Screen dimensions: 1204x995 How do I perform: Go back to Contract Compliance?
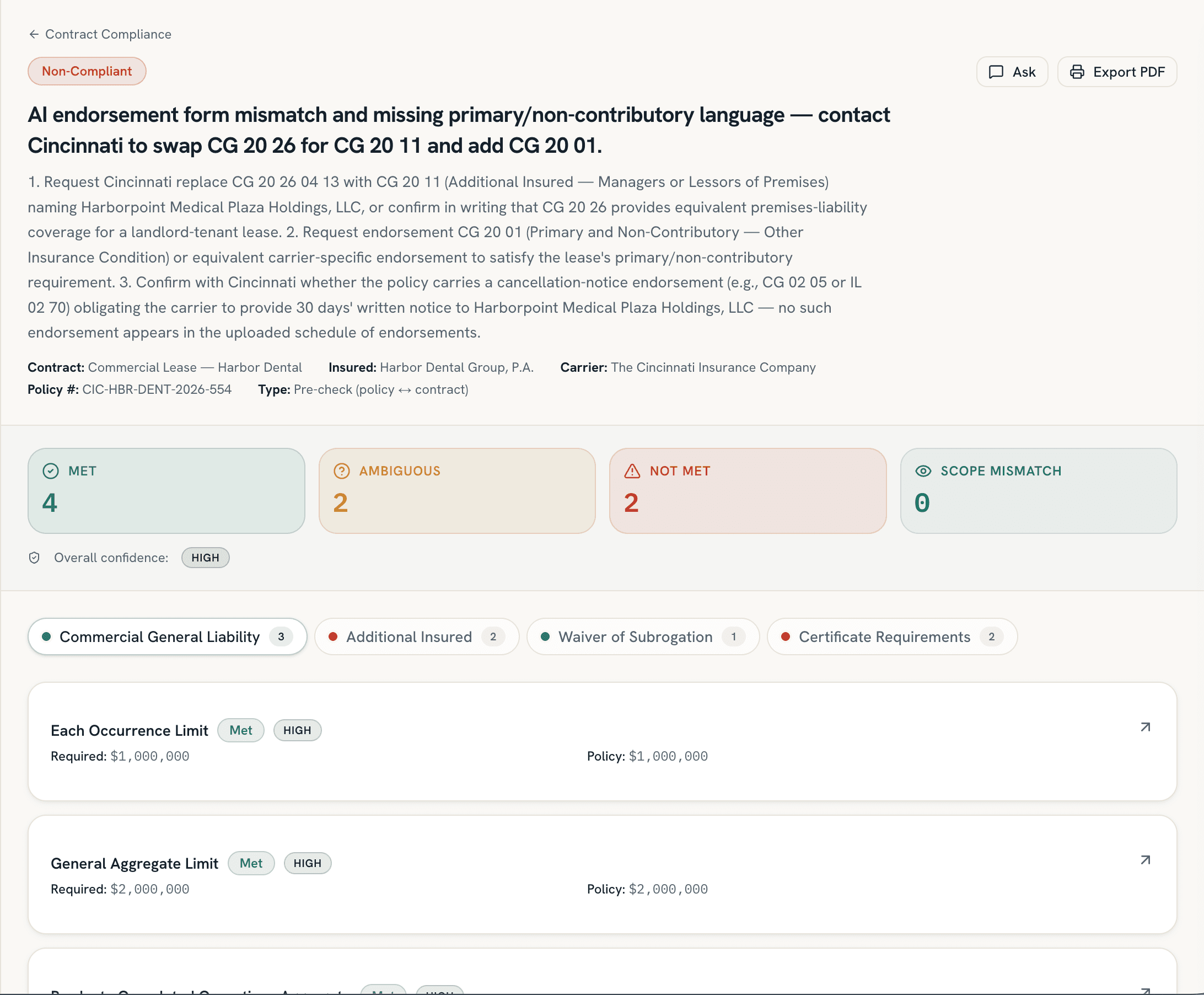(x=100, y=34)
